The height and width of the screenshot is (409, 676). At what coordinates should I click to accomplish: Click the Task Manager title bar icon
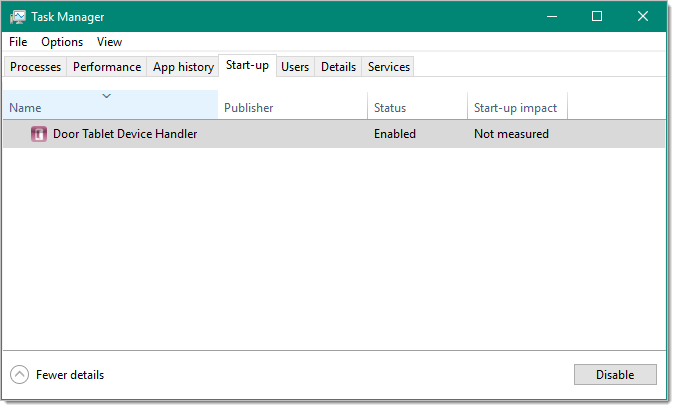click(18, 17)
